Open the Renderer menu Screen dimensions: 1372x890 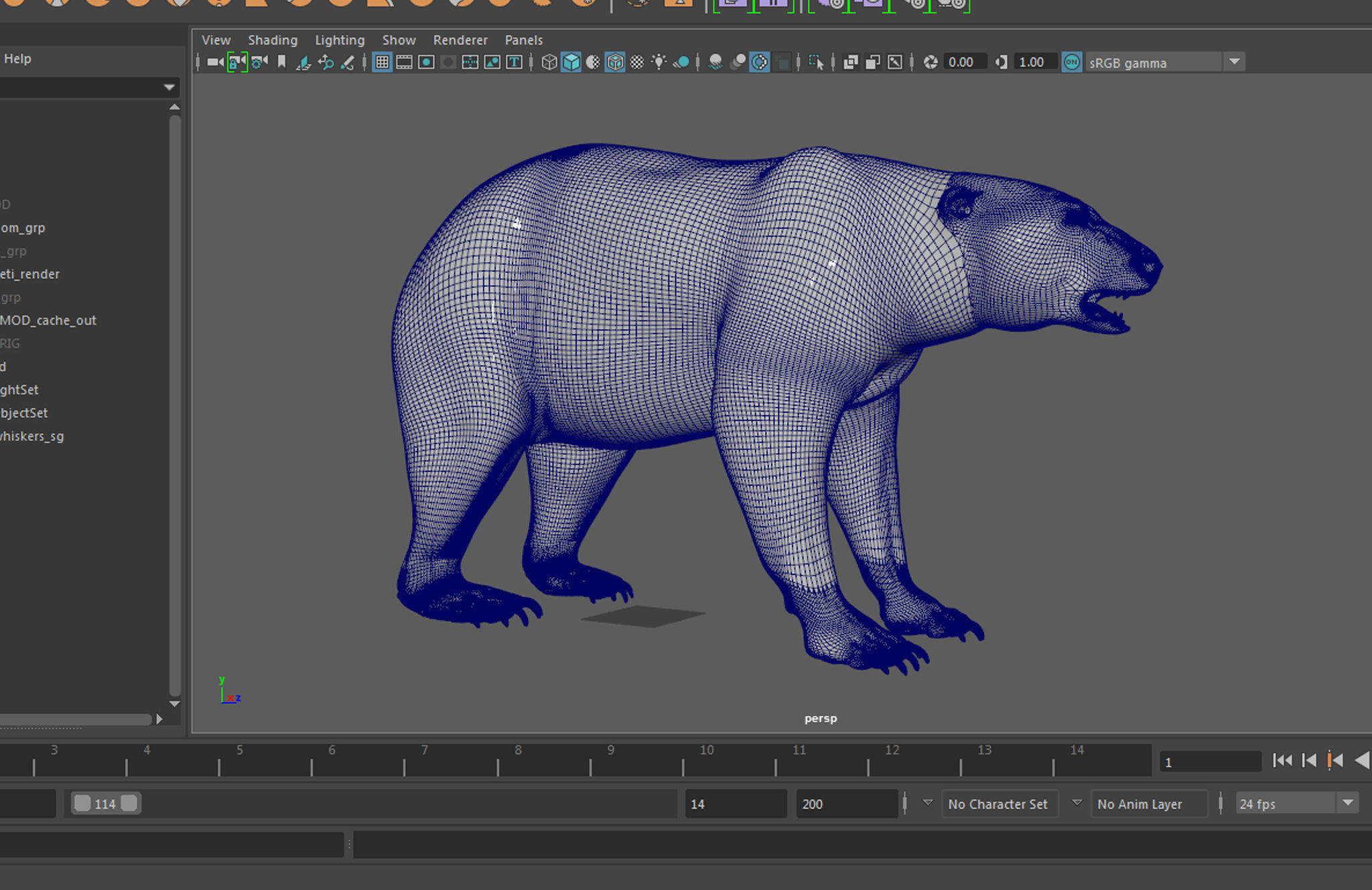[x=460, y=40]
